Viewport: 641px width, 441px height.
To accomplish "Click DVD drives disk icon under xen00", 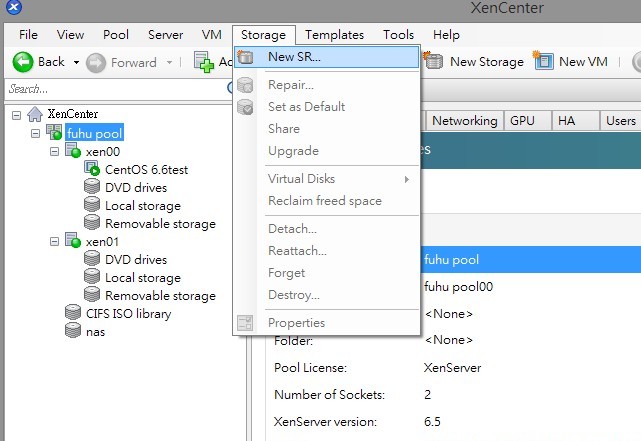I will 92,187.
